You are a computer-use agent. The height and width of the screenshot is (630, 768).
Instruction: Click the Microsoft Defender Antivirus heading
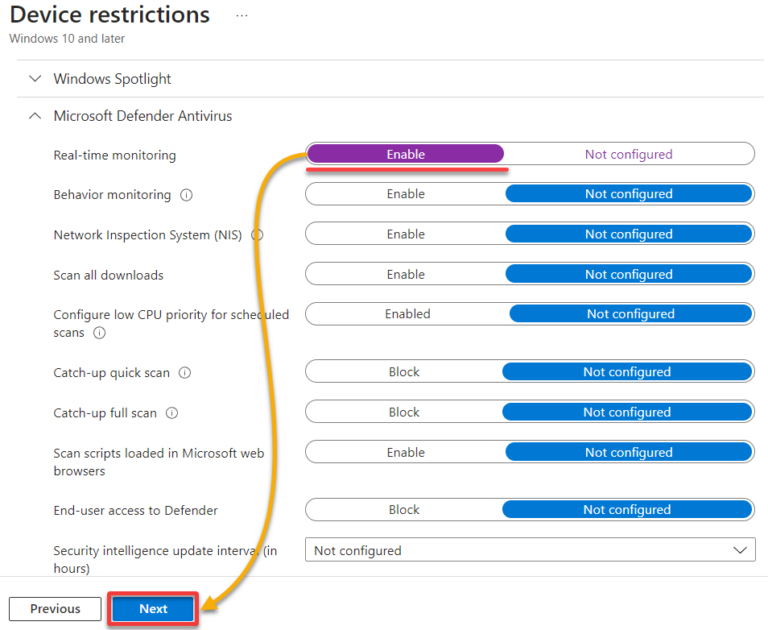click(x=143, y=116)
